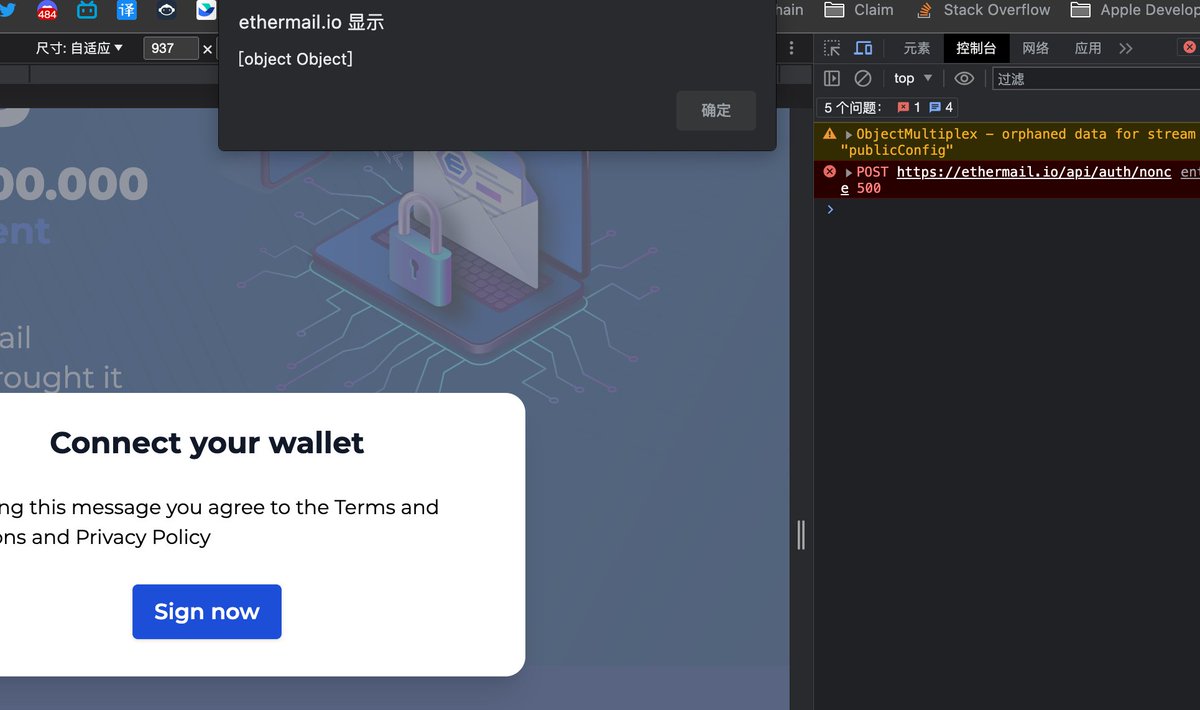Expand the ObjectMultiplex warning message
The image size is (1200, 710).
849,134
